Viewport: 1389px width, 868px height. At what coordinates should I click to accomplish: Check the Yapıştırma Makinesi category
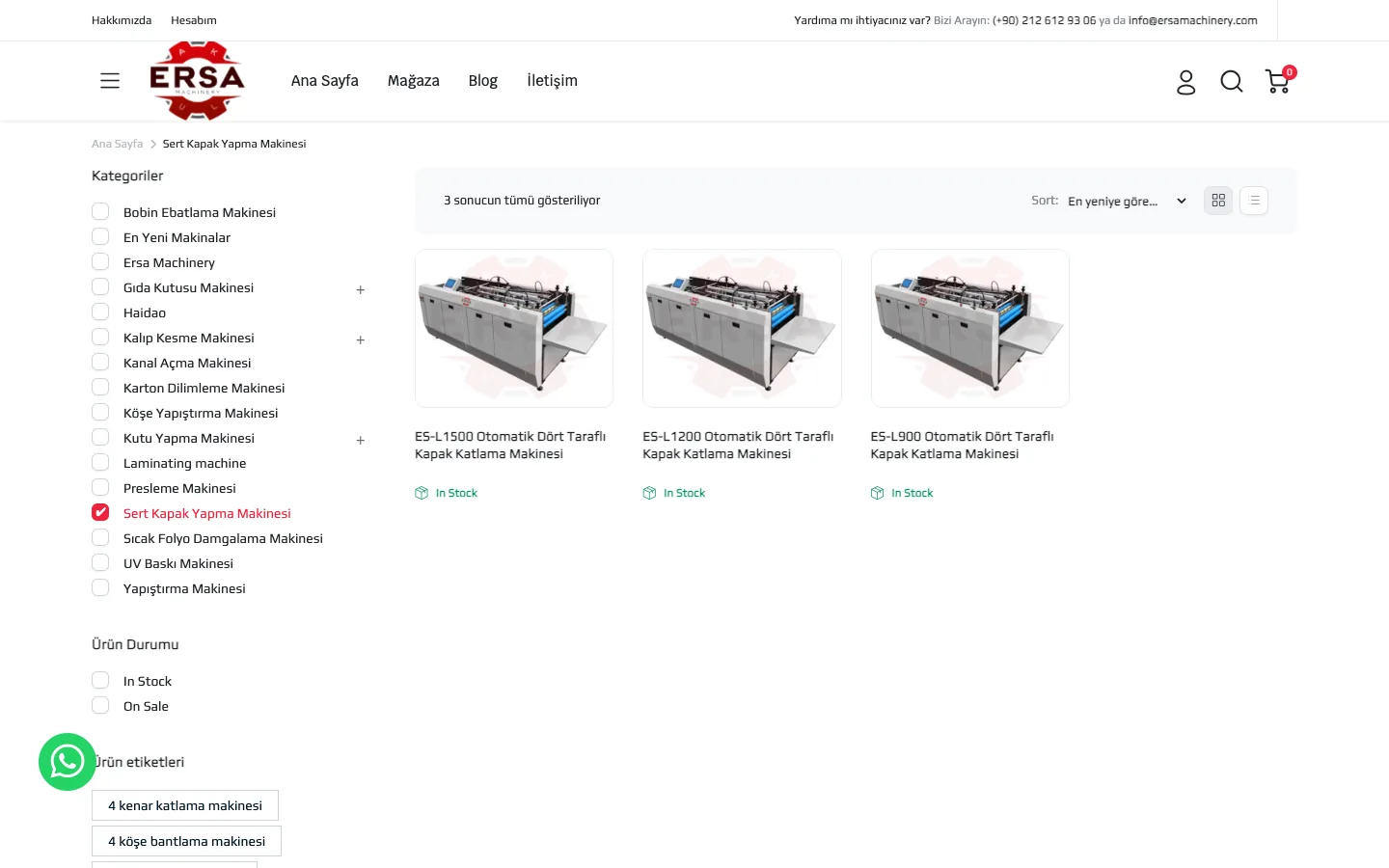pyautogui.click(x=100, y=587)
